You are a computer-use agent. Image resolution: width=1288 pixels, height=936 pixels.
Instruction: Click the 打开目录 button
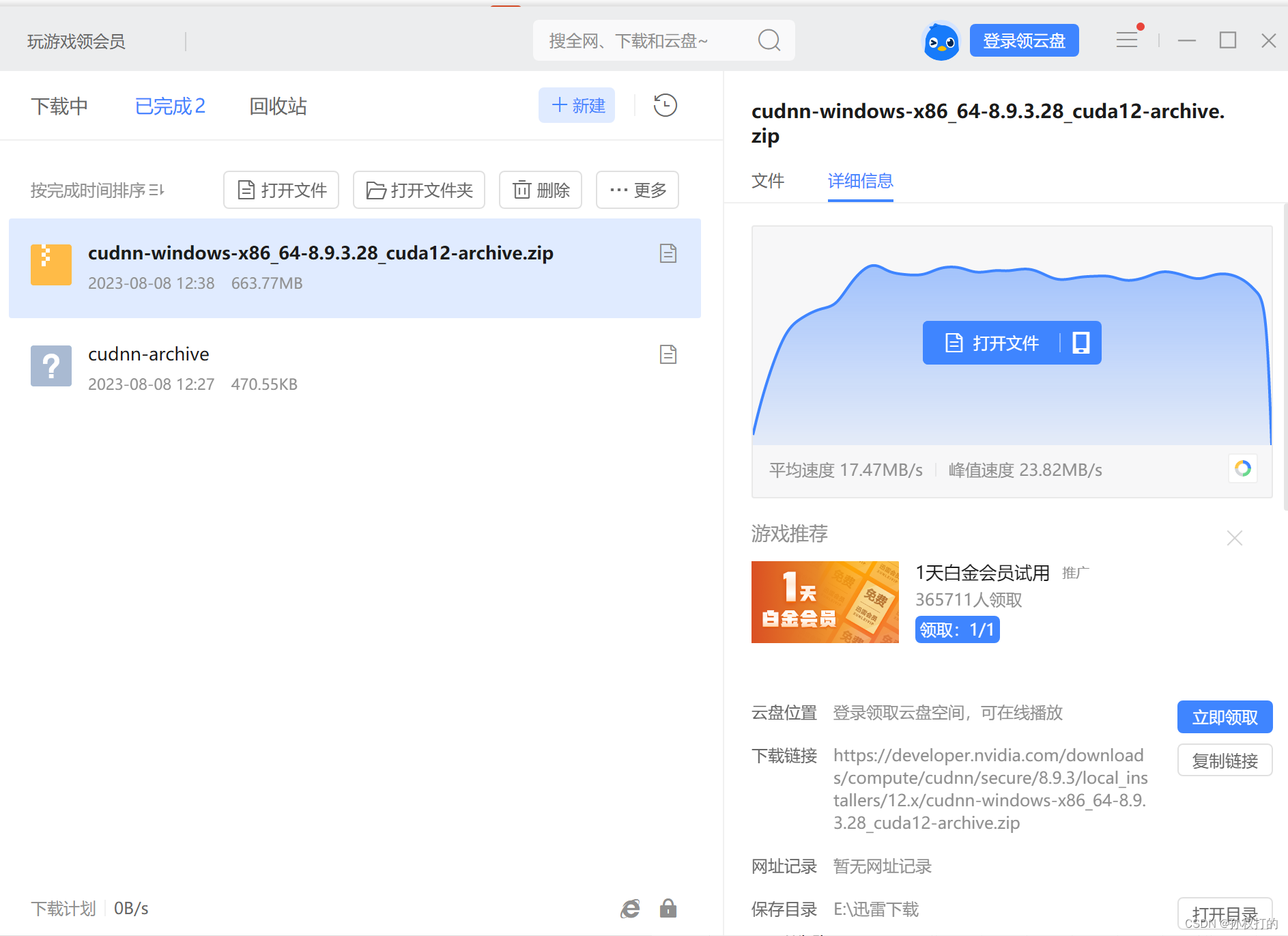coord(1225,914)
